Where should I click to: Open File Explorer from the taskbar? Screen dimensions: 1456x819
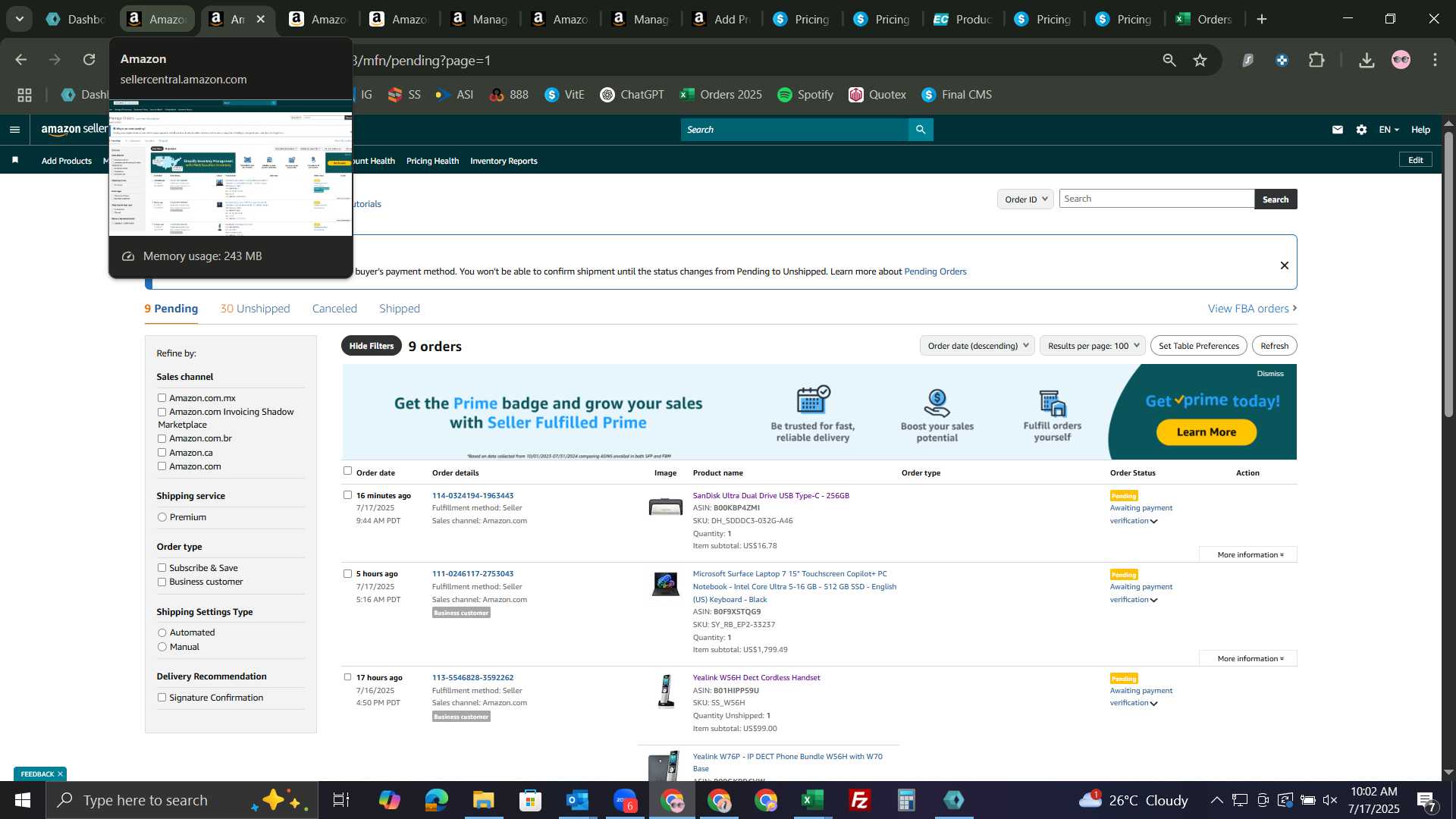tap(483, 800)
